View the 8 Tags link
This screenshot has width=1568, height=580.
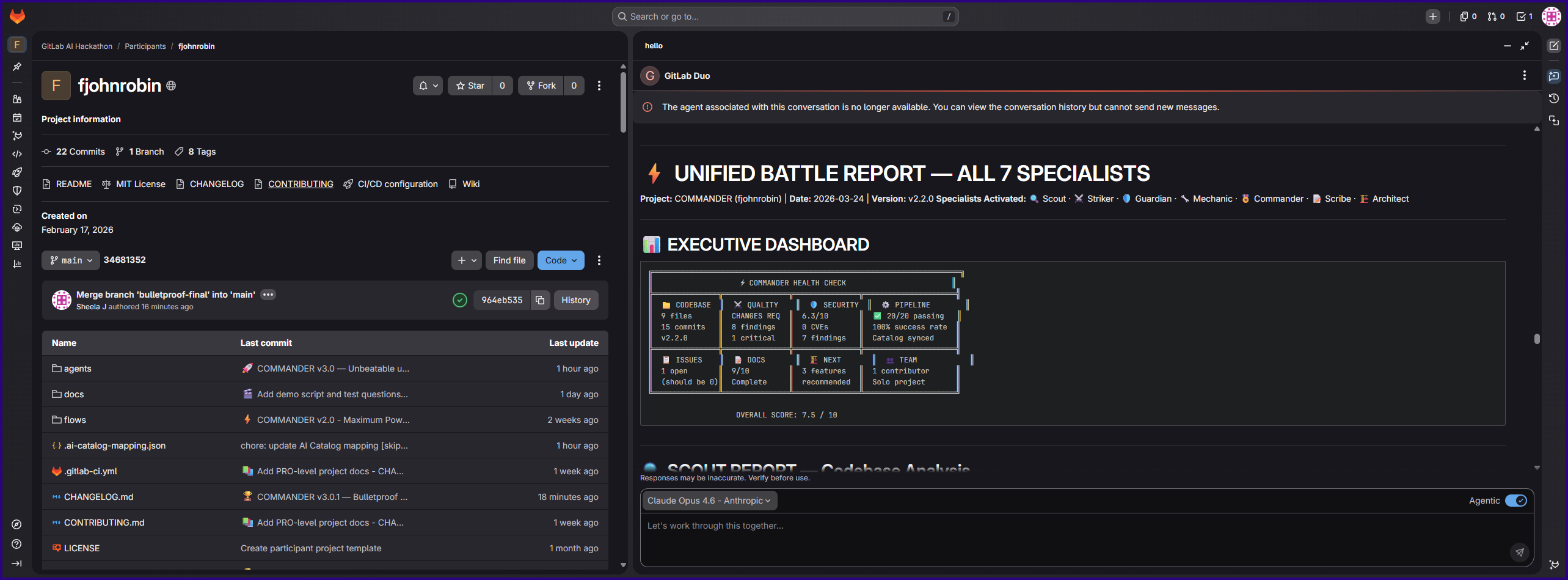click(x=195, y=152)
